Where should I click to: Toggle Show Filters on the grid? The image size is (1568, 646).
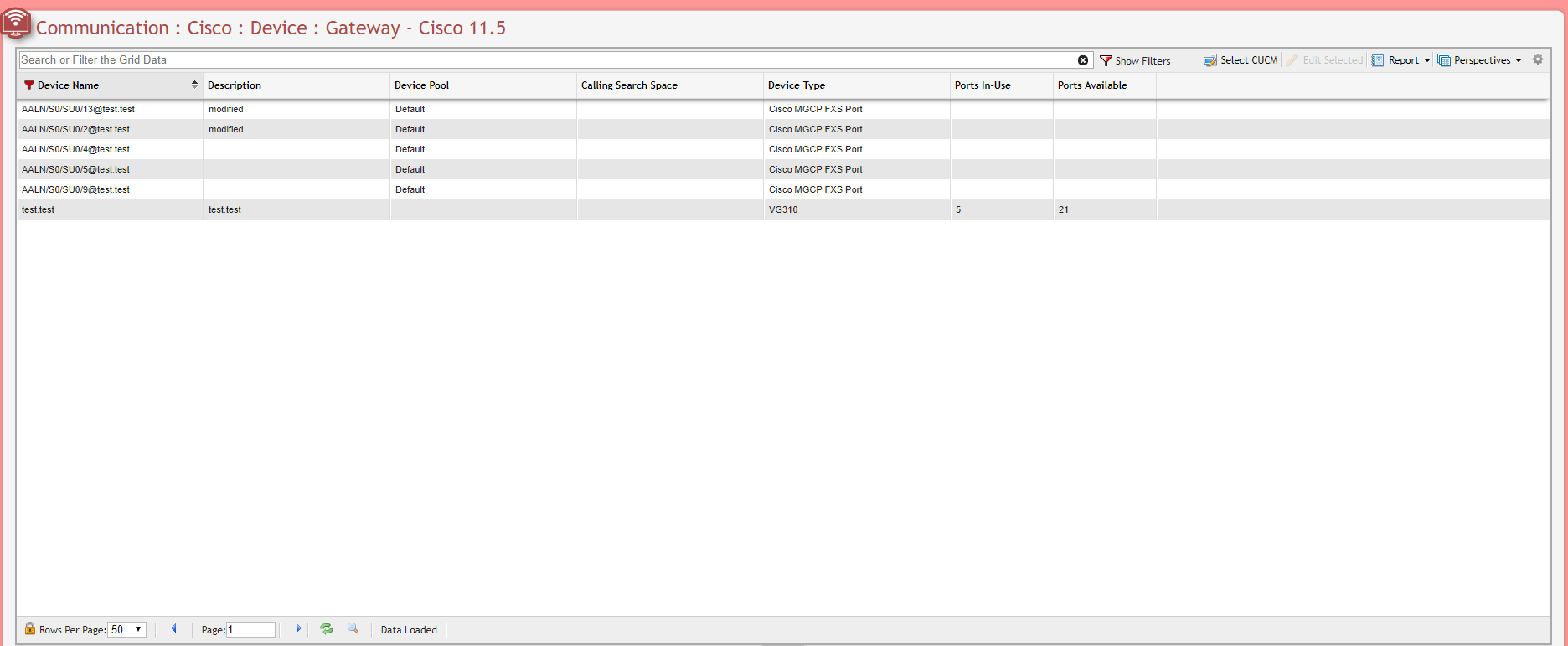pyautogui.click(x=1135, y=60)
